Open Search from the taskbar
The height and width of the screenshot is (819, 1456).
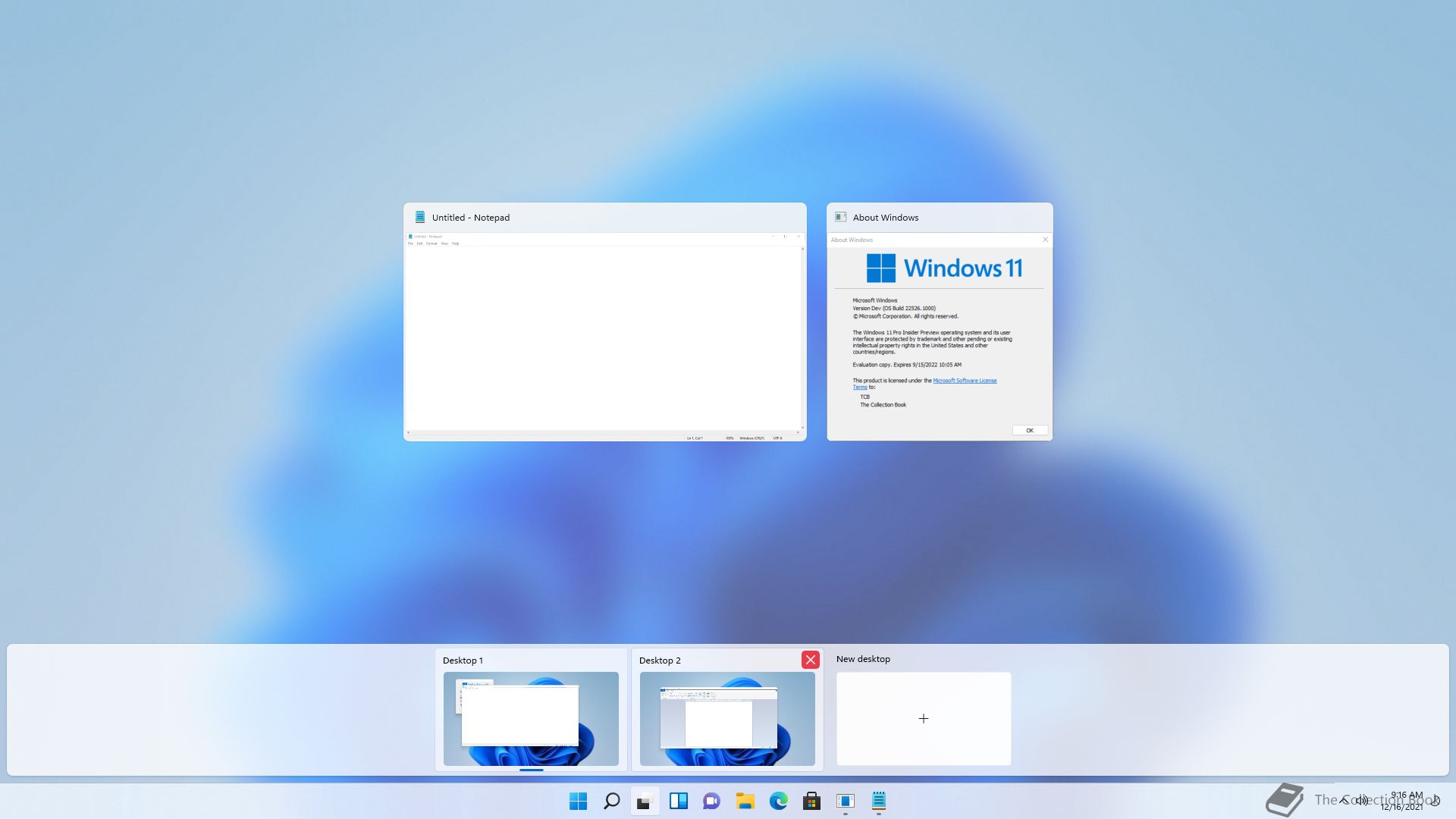(611, 801)
